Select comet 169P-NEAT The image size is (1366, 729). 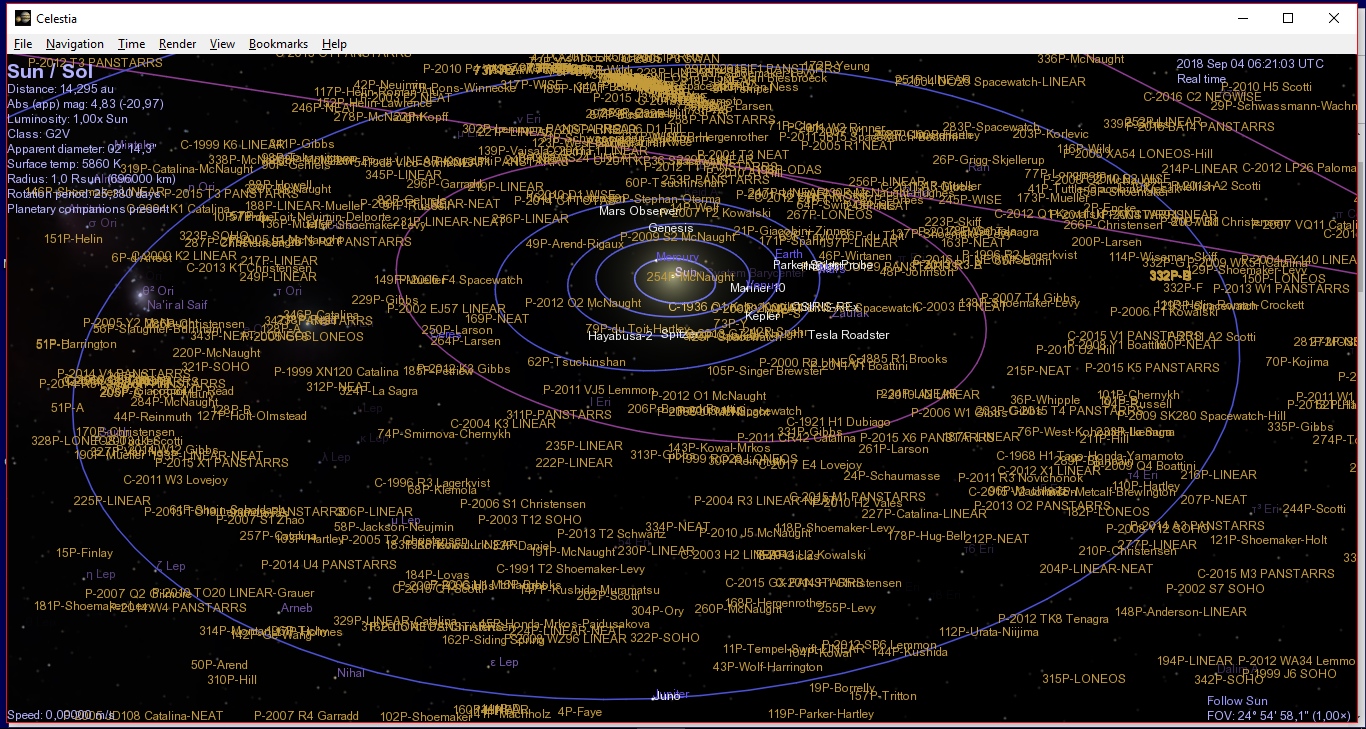[497, 319]
